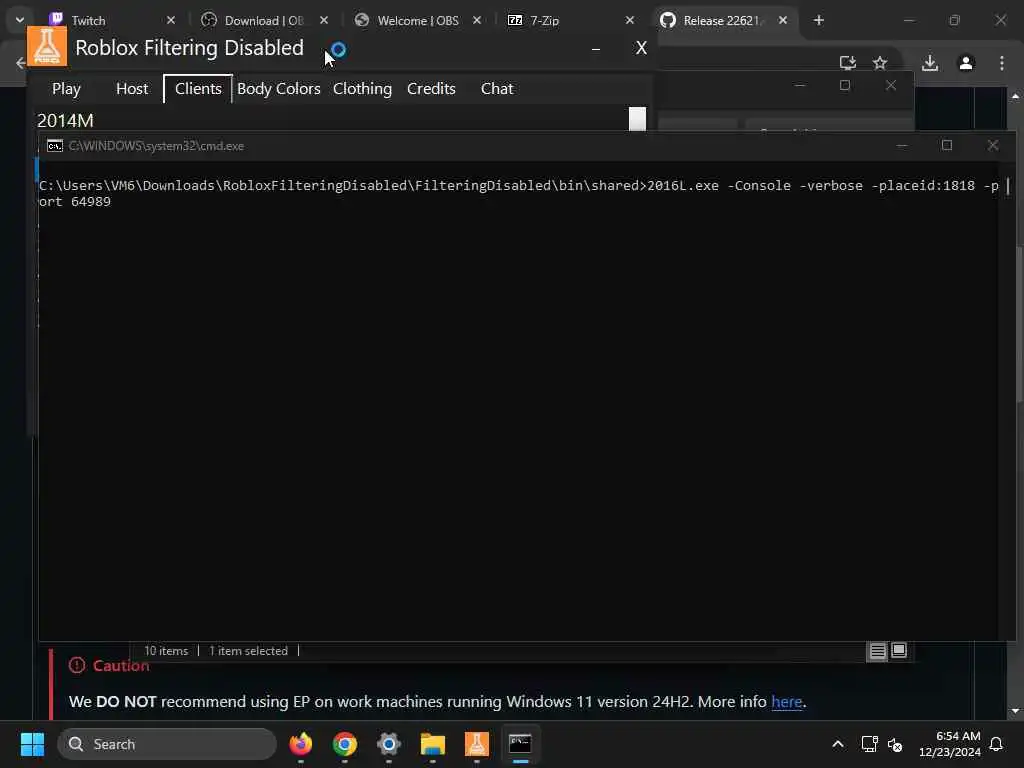Close the Welcome | OBS tab
1024x768 pixels.
click(x=477, y=20)
